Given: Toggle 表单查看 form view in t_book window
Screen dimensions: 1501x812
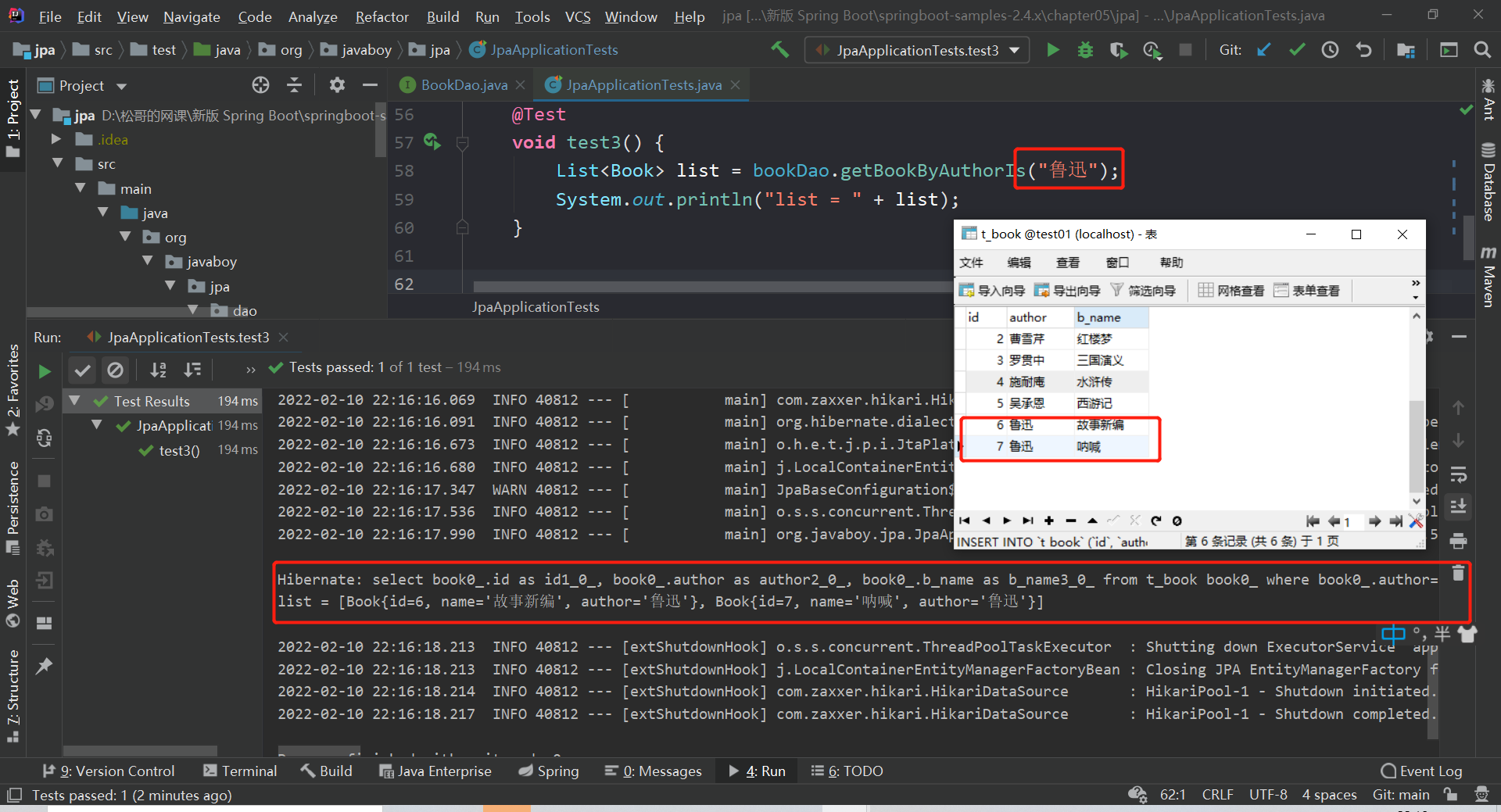Looking at the screenshot, I should point(1306,291).
